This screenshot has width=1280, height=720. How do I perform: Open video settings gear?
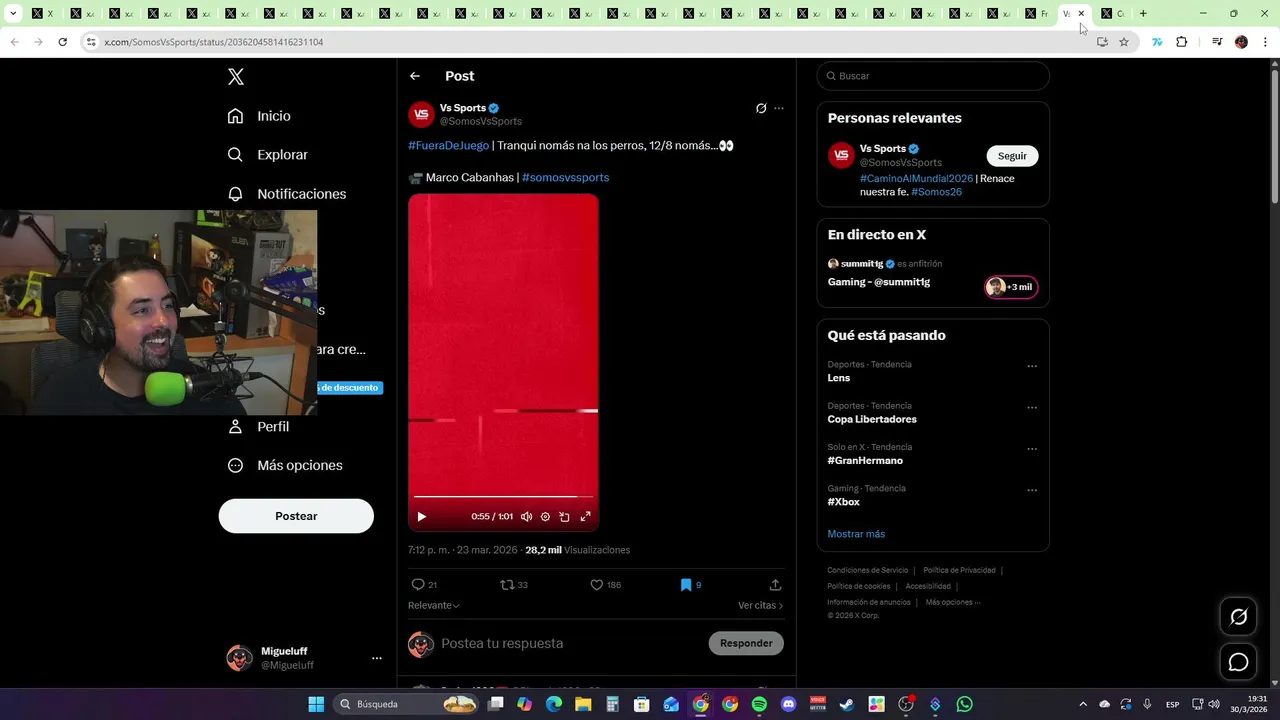[545, 517]
